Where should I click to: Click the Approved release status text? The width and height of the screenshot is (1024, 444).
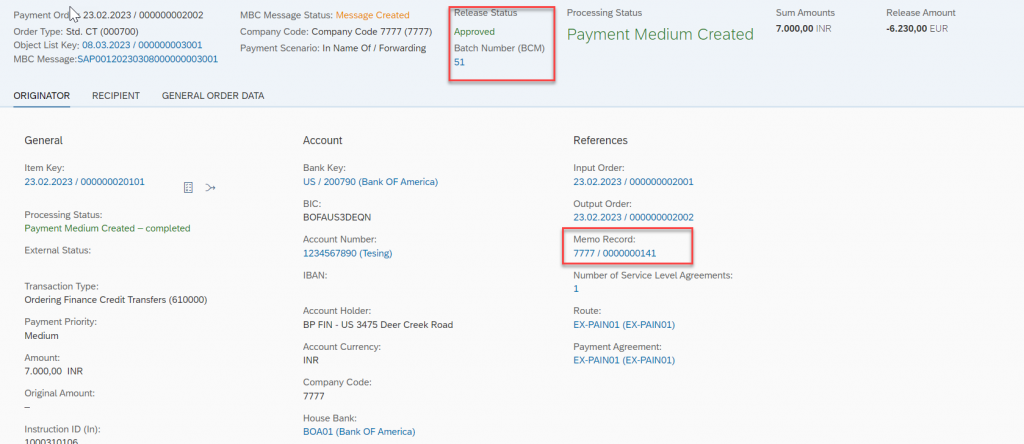[475, 31]
